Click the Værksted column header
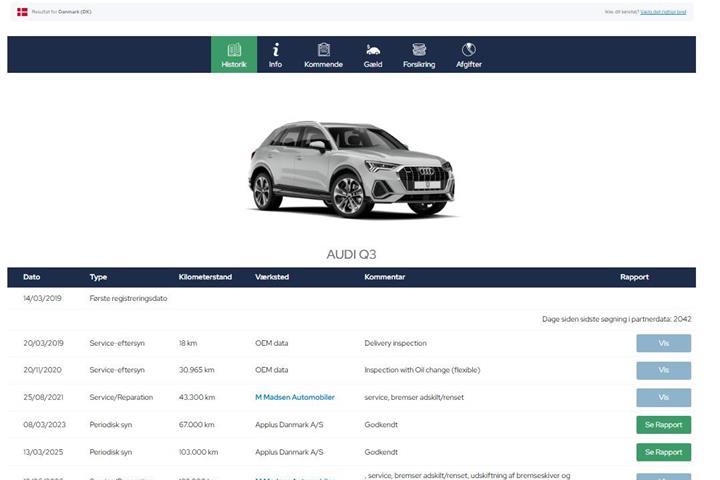 pos(272,277)
